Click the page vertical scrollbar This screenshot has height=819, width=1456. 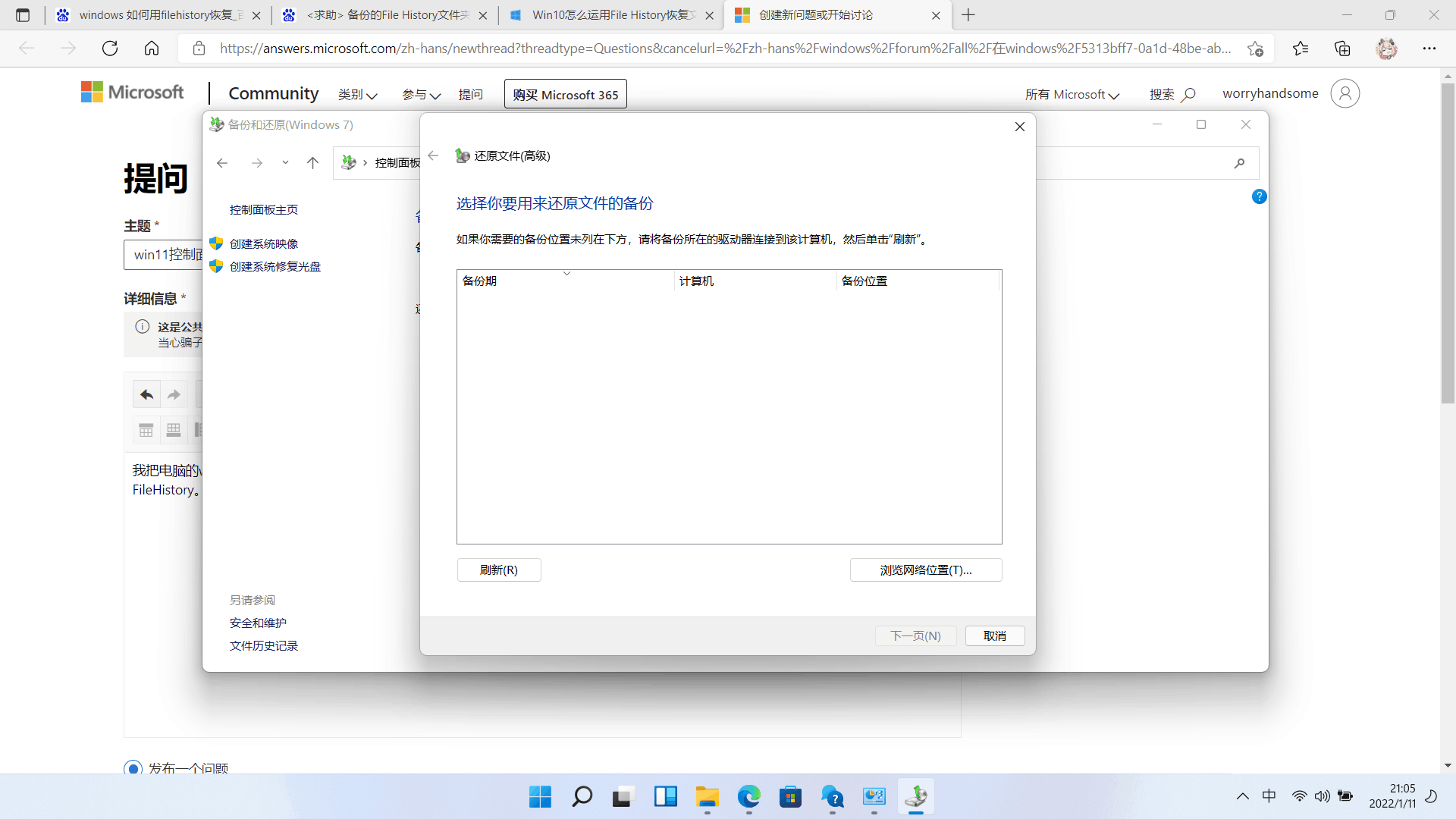point(1448,243)
